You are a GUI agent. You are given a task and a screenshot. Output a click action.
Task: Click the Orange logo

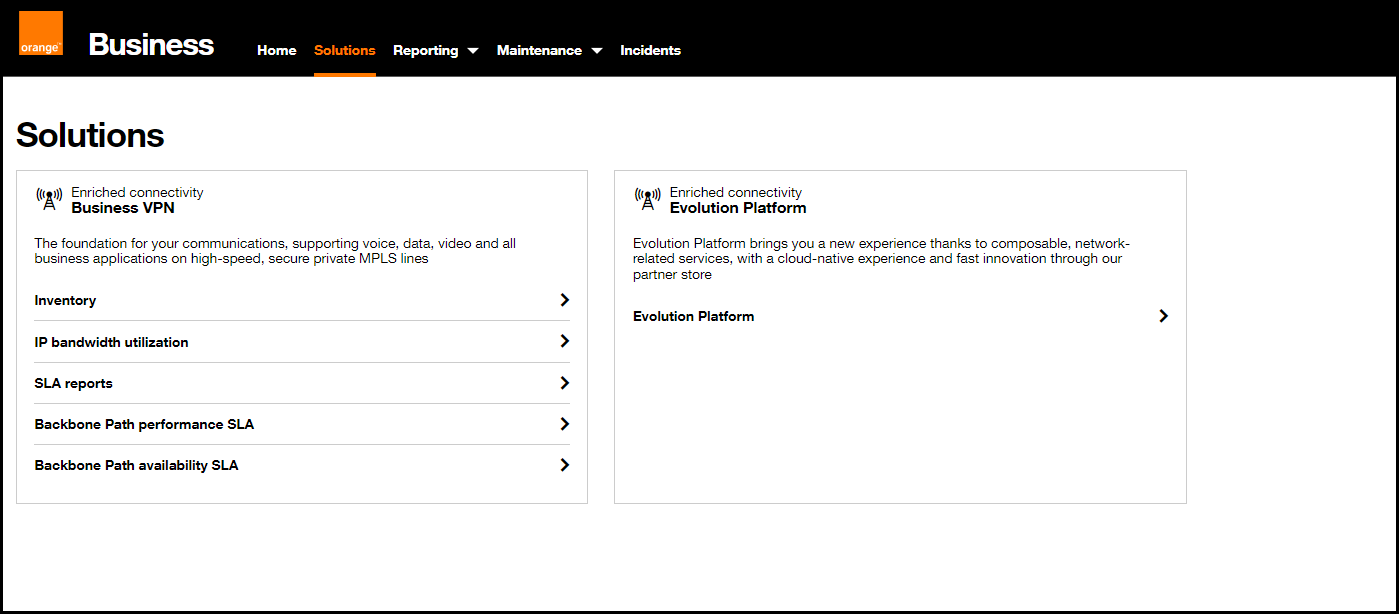tap(41, 33)
